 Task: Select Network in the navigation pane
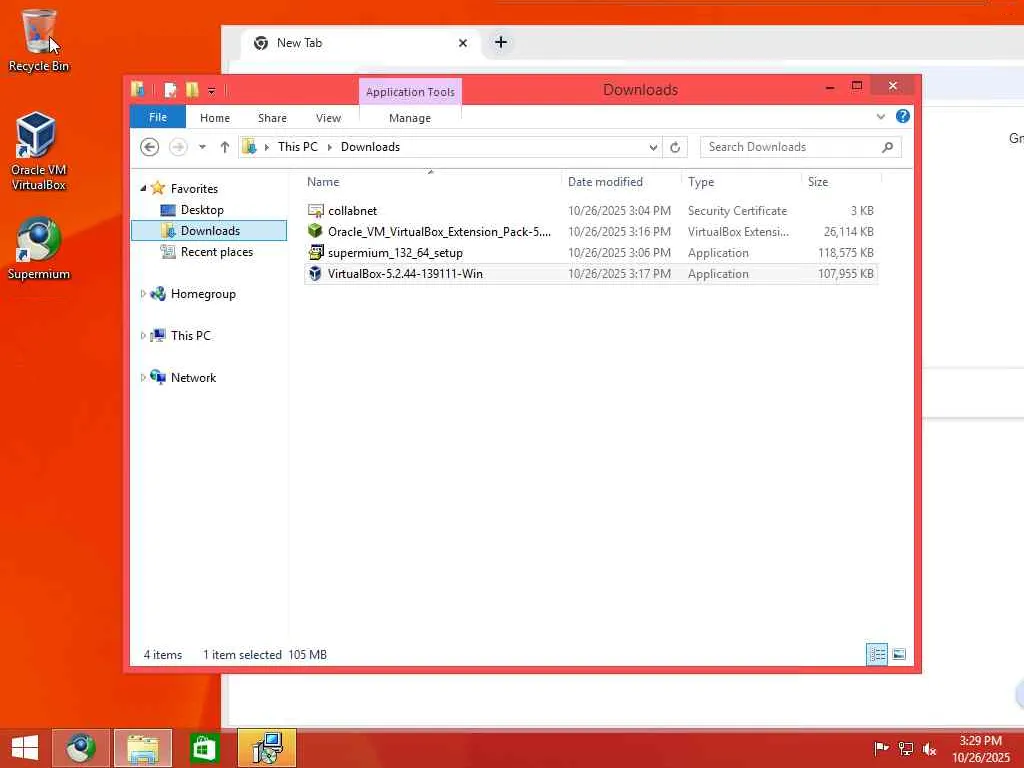click(193, 377)
